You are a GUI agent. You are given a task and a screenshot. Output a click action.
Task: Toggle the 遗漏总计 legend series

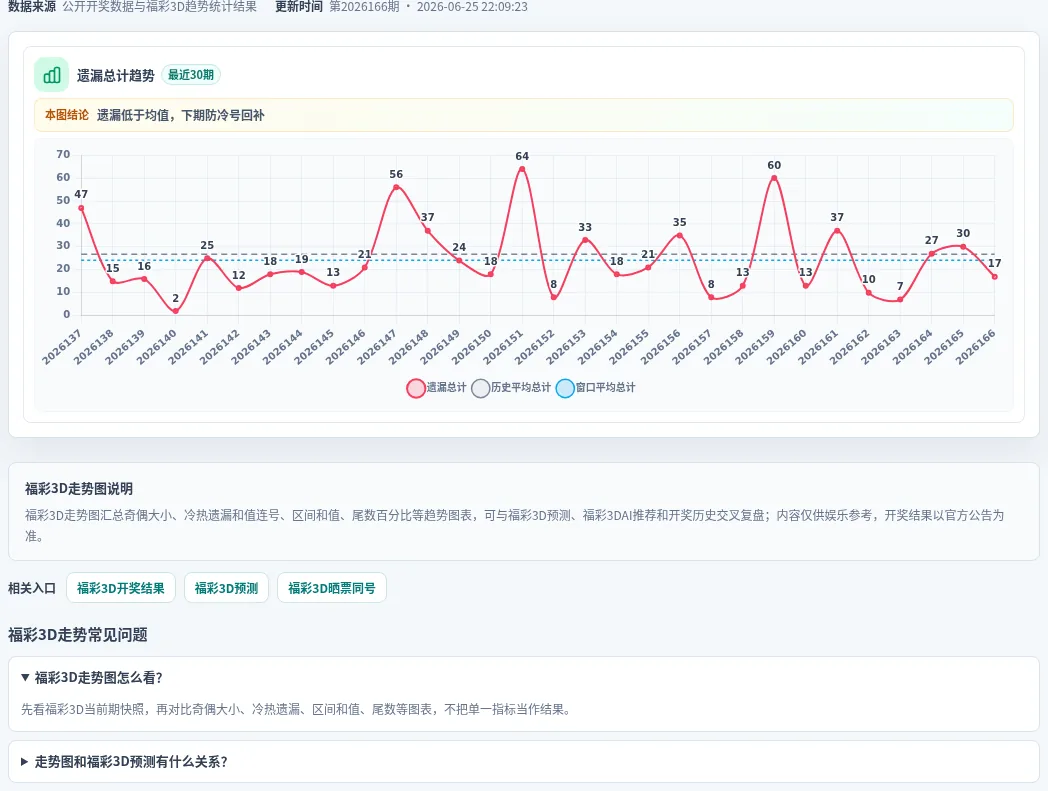(436, 388)
